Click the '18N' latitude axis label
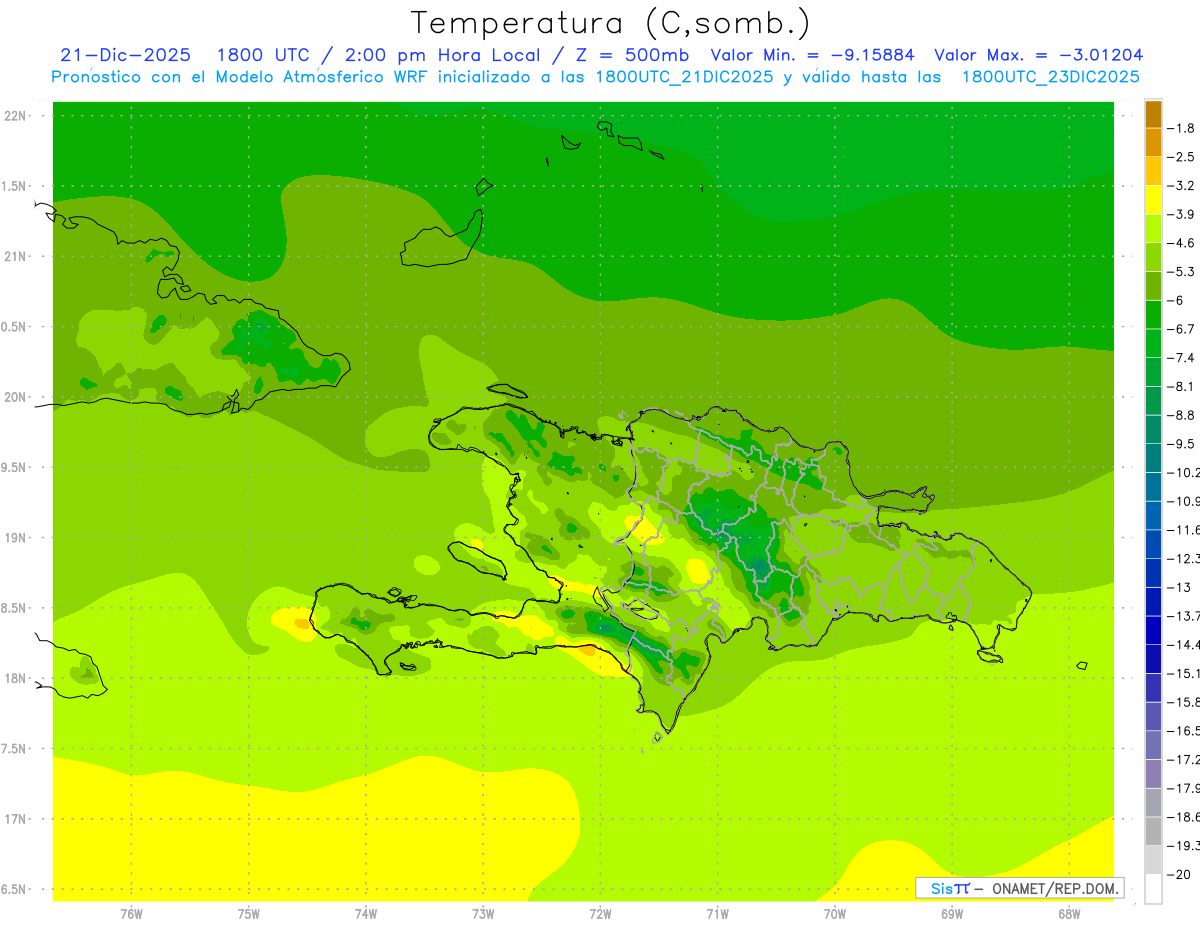 click(15, 678)
